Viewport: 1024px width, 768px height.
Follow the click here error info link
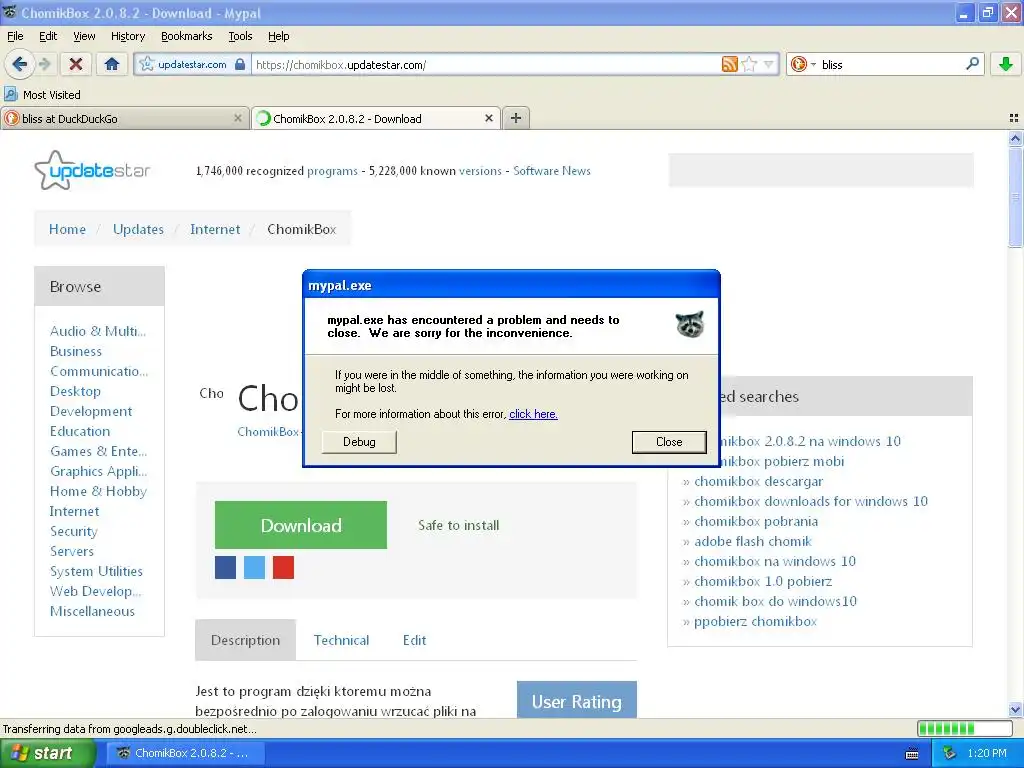pyautogui.click(x=533, y=414)
